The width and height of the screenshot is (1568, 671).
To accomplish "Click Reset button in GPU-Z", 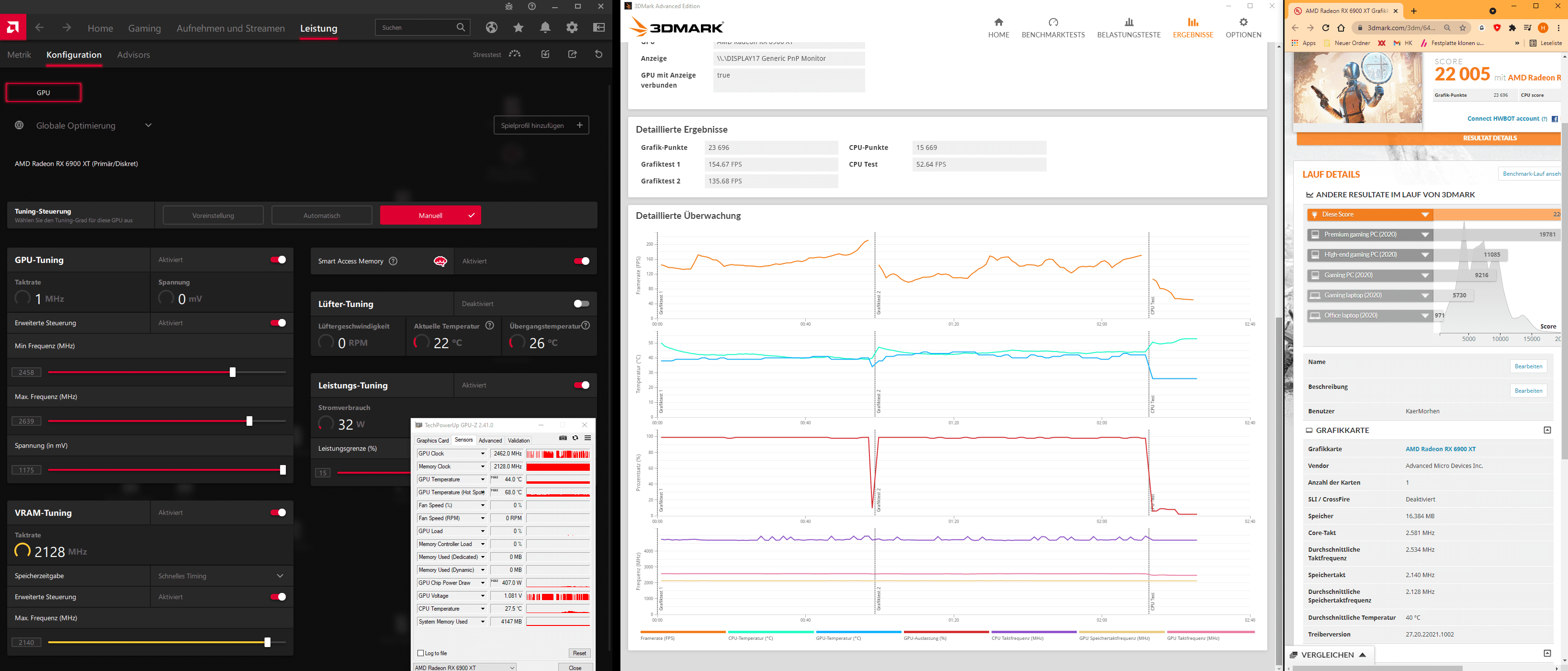I will pos(579,653).
